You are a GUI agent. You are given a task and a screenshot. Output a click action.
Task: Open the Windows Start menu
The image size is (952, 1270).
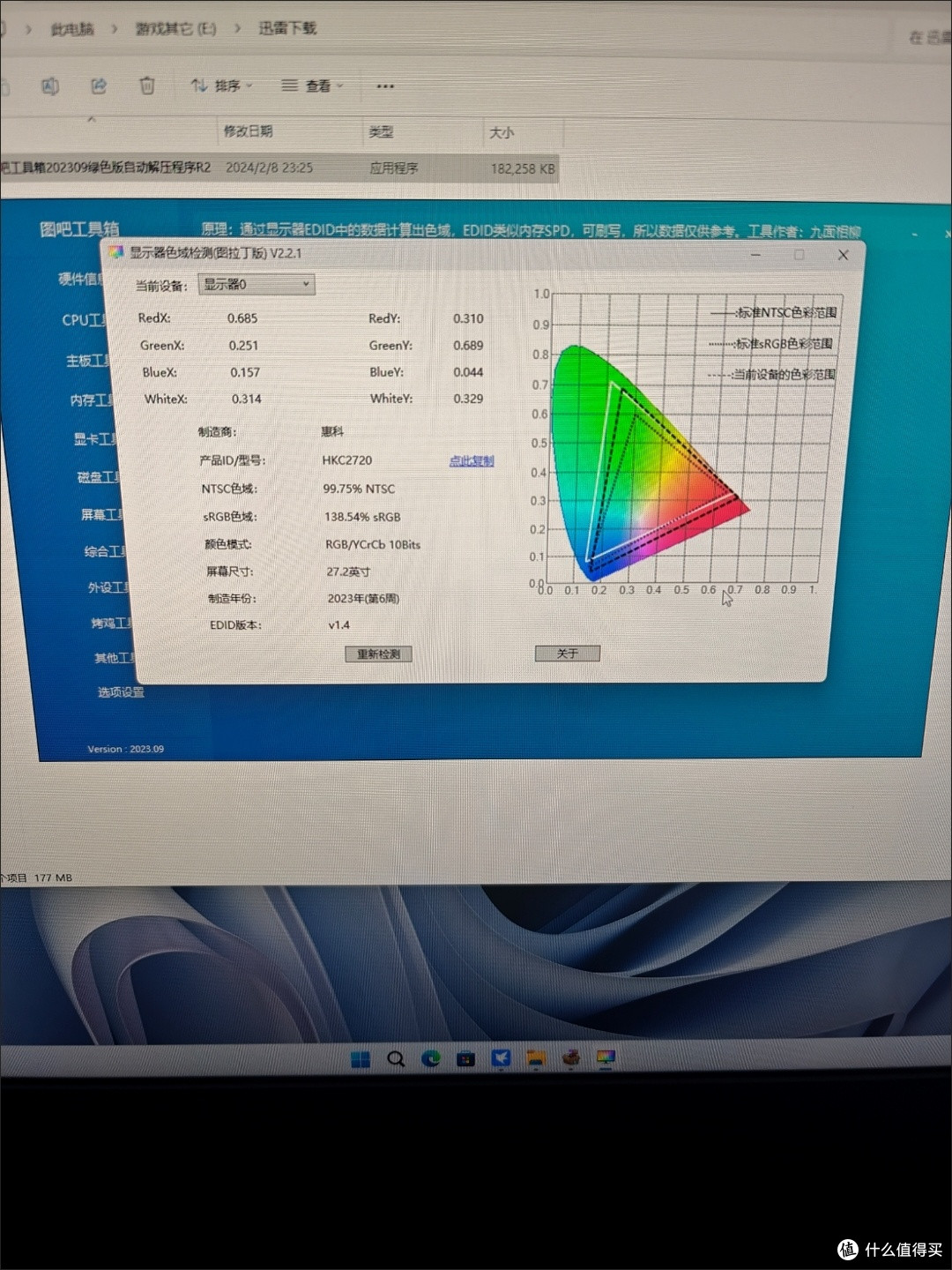click(361, 1059)
